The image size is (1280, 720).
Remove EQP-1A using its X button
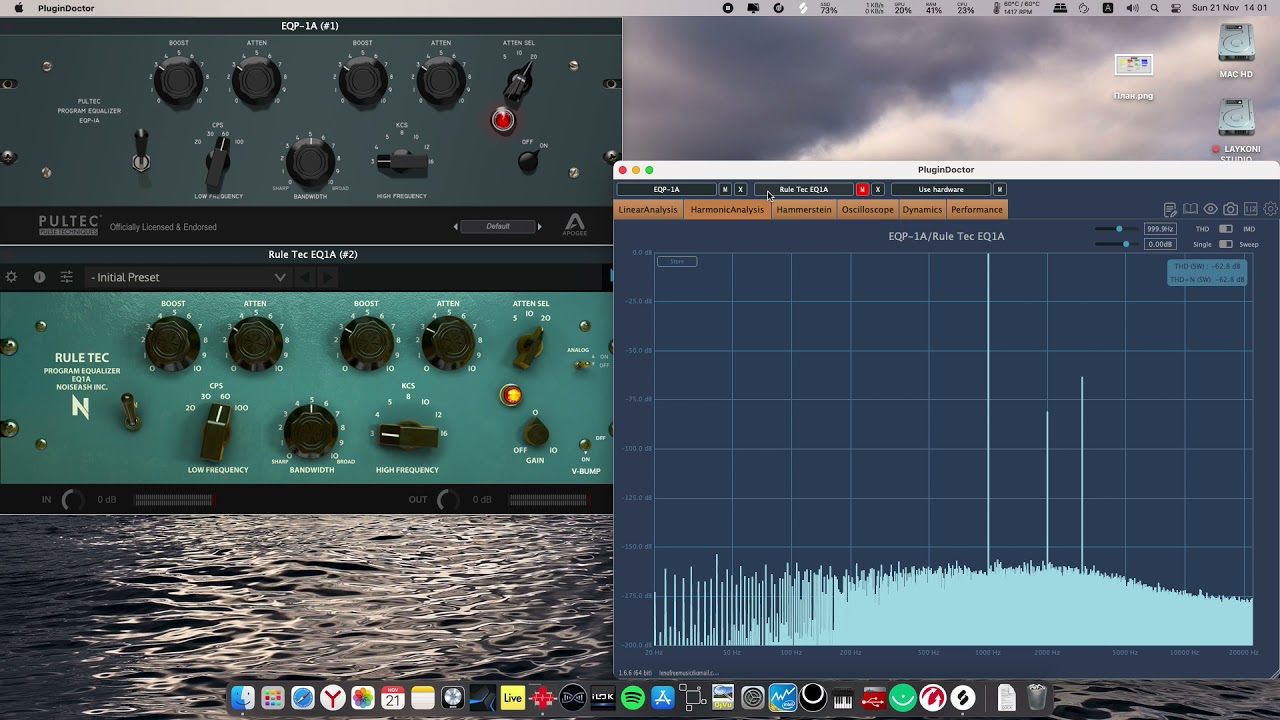click(740, 189)
